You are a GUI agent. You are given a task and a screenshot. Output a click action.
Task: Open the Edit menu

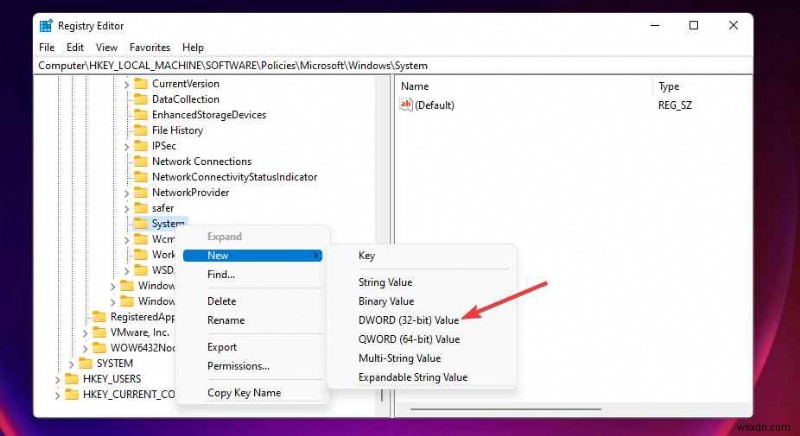click(x=75, y=47)
